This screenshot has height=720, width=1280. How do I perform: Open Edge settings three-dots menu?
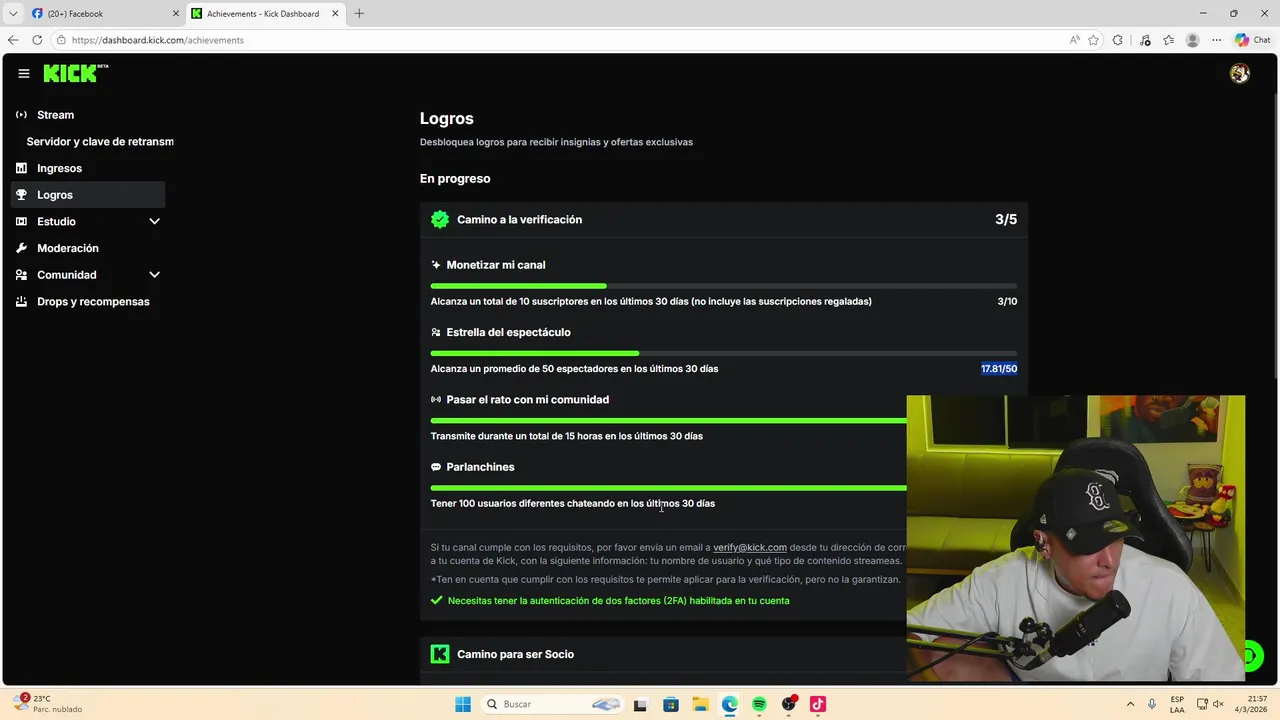coord(1216,40)
